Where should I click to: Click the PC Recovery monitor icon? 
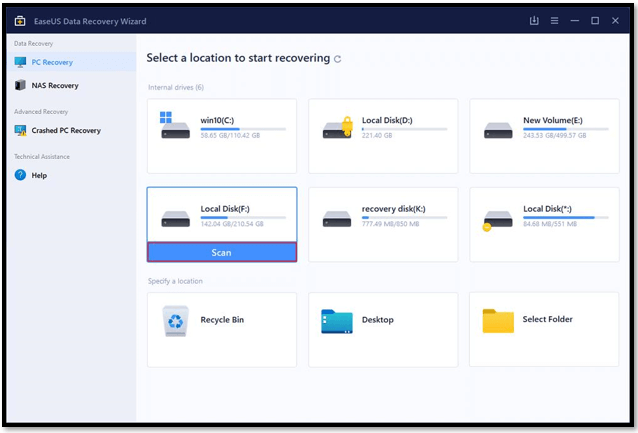(x=20, y=62)
